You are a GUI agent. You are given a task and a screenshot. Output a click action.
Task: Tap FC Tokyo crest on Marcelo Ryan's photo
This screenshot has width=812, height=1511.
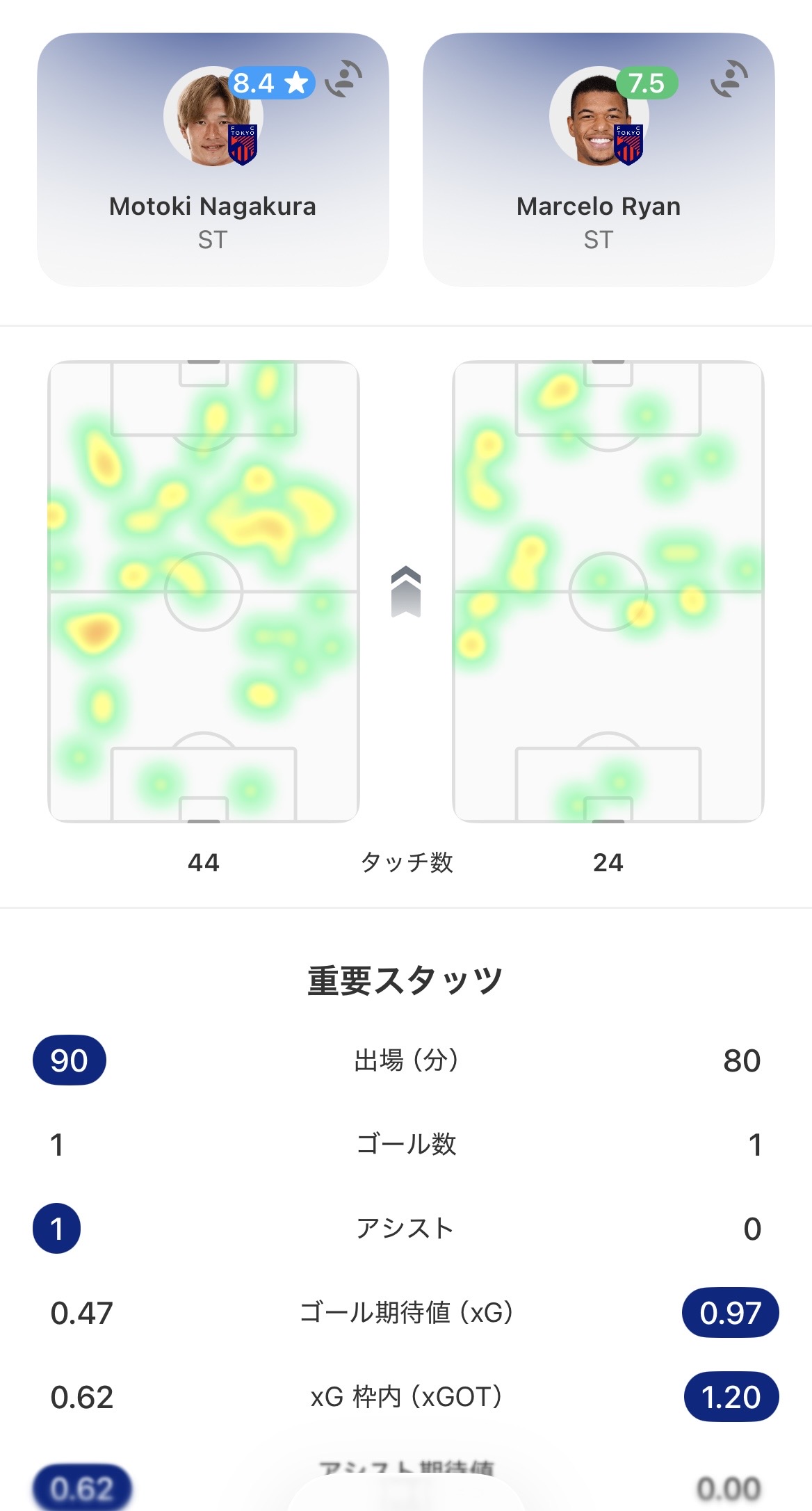[x=628, y=144]
